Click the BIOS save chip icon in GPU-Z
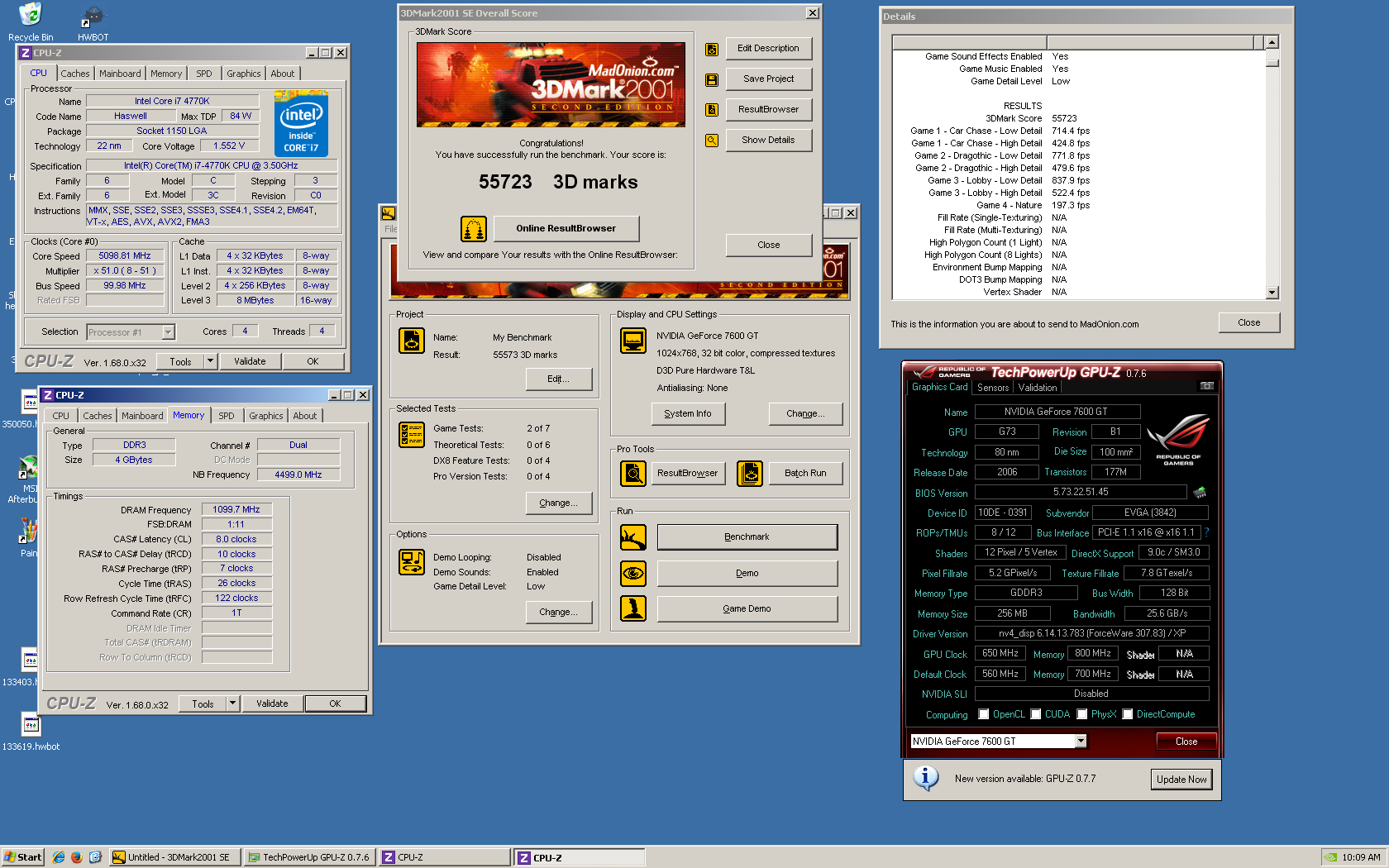The width and height of the screenshot is (1389, 868). click(x=1200, y=493)
